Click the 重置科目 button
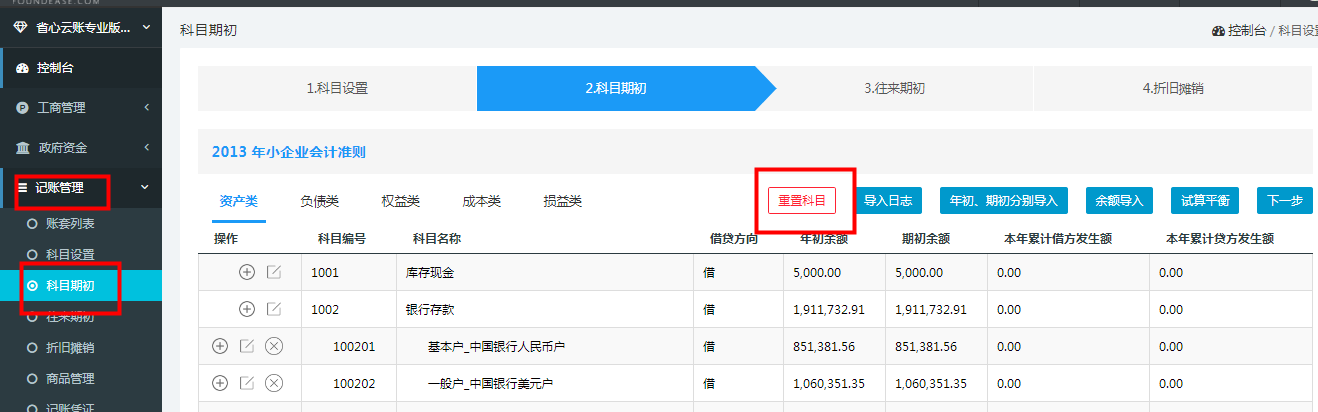 click(x=802, y=200)
